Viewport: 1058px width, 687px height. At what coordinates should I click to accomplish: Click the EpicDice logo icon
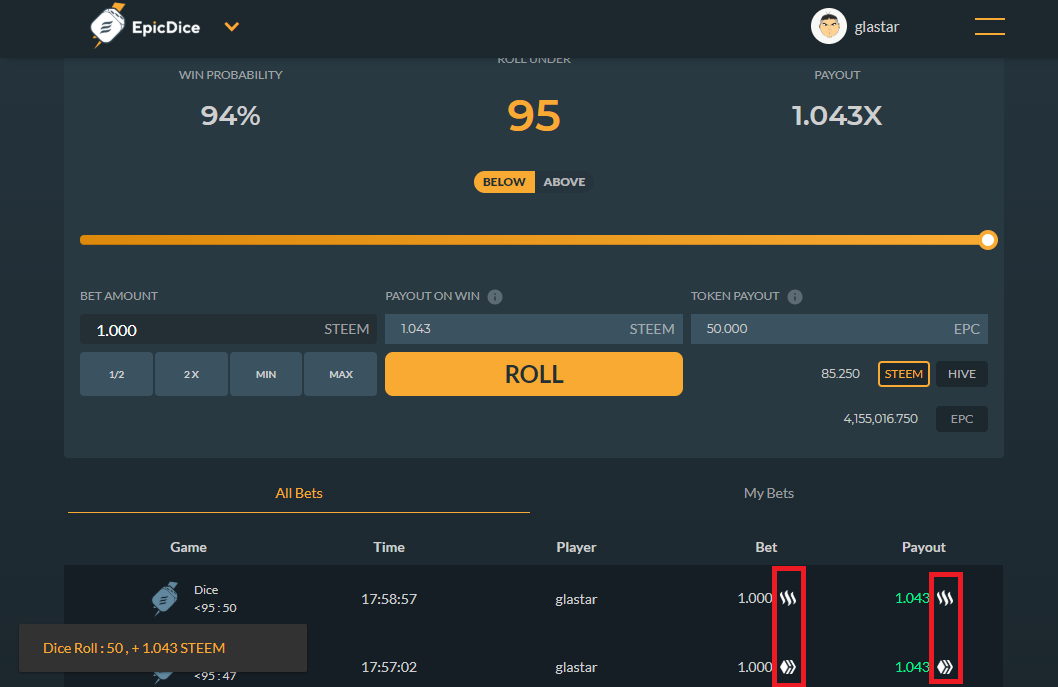(x=108, y=27)
